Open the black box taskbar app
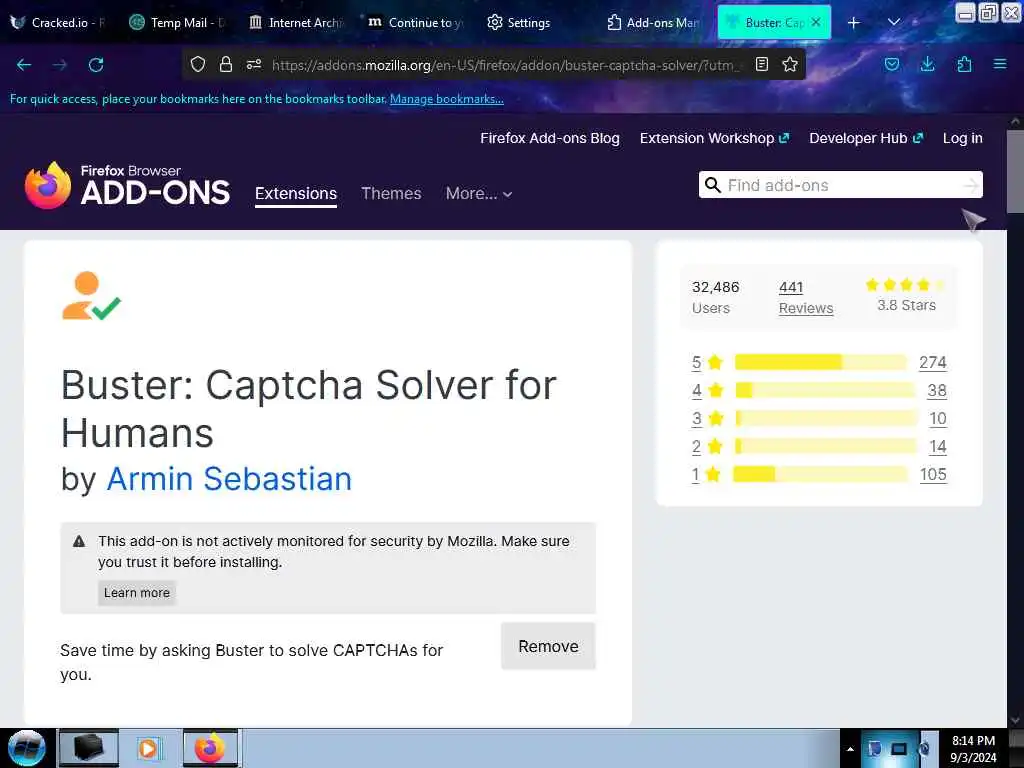1024x768 pixels. (x=89, y=748)
